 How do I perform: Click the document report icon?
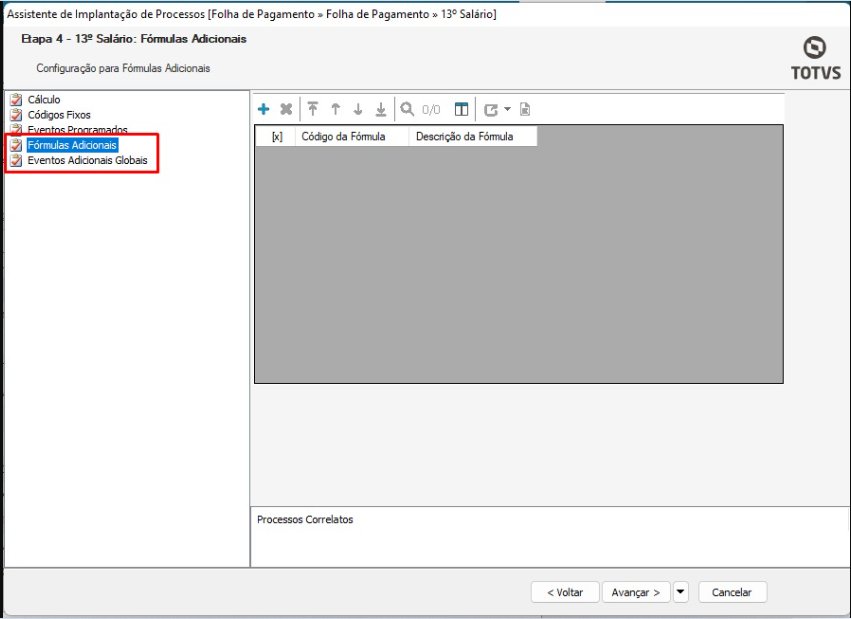pyautogui.click(x=525, y=109)
